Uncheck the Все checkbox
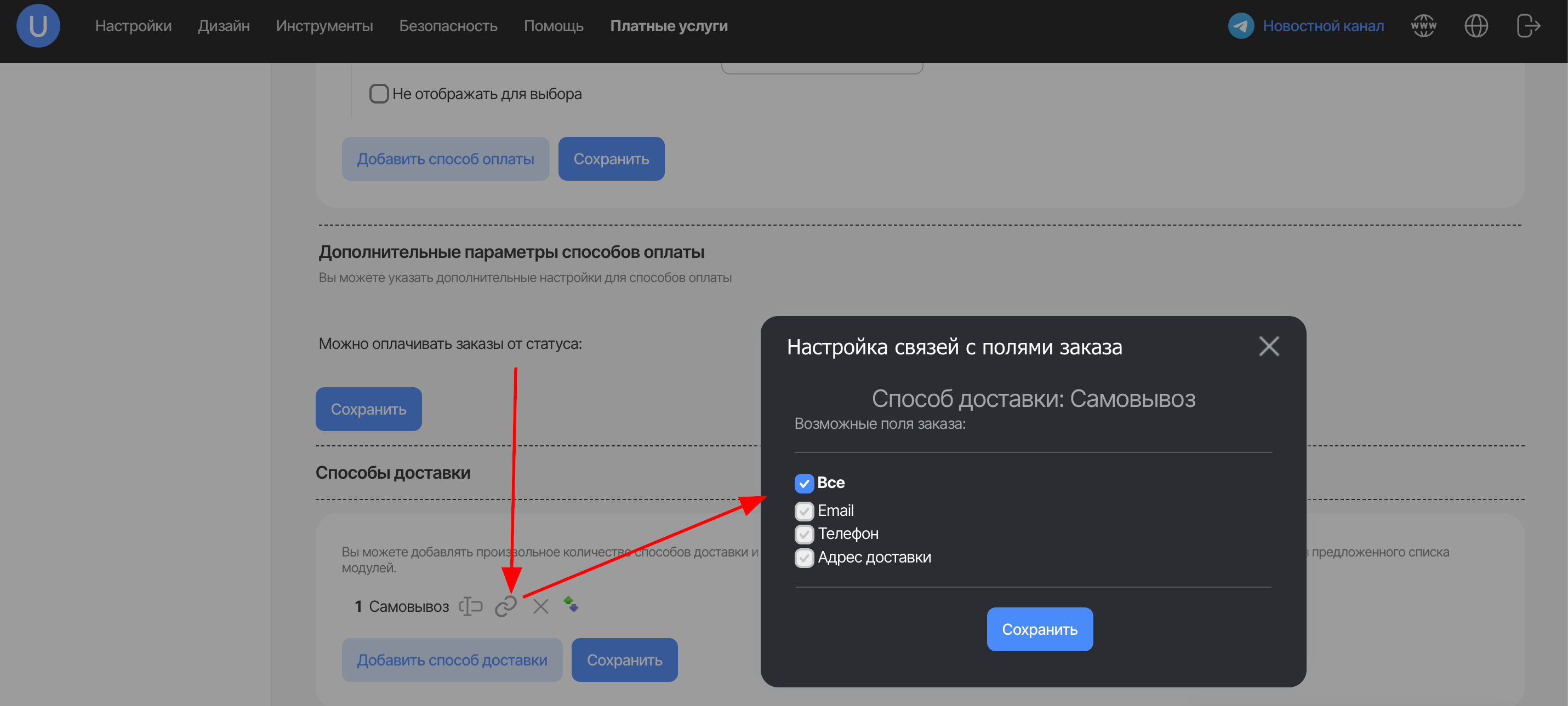The image size is (1568, 706). pos(803,483)
